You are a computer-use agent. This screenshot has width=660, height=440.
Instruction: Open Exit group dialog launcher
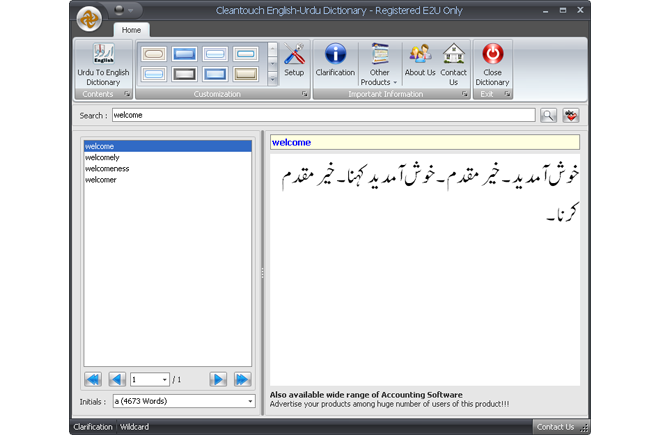(x=507, y=94)
